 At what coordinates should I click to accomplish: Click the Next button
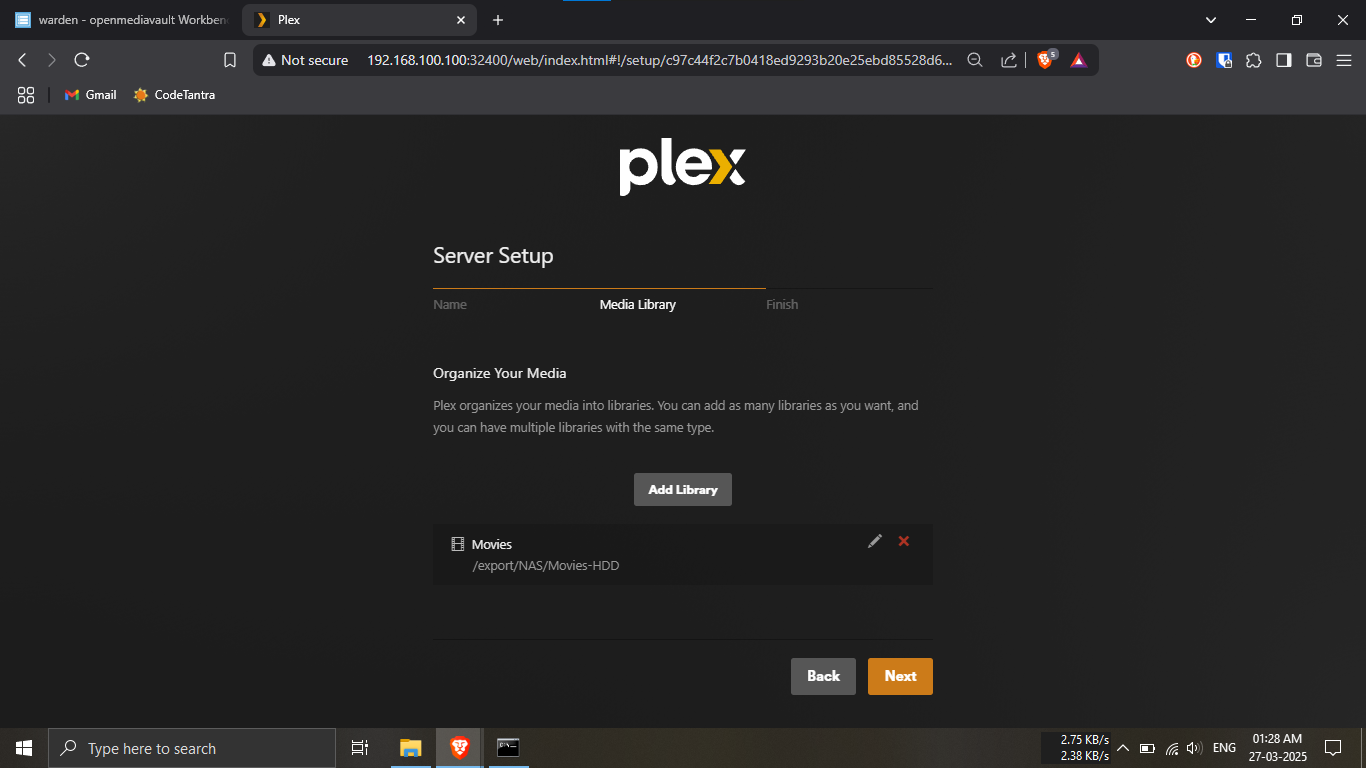click(900, 676)
